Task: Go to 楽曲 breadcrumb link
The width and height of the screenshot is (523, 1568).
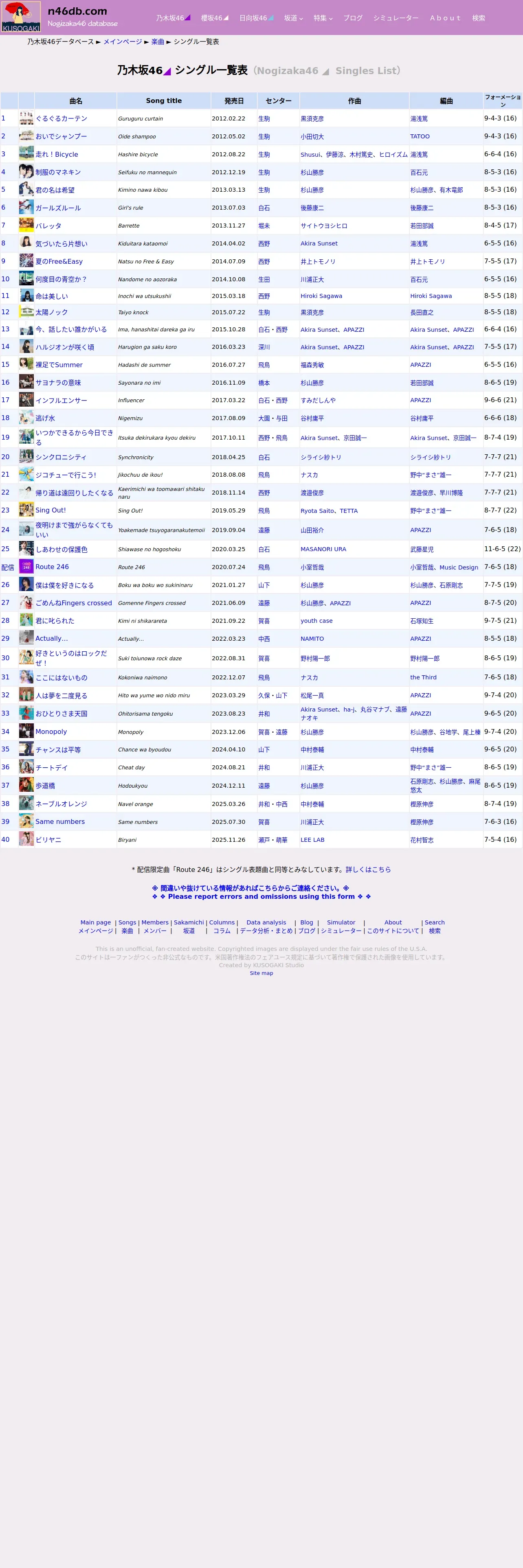Action: click(x=158, y=42)
